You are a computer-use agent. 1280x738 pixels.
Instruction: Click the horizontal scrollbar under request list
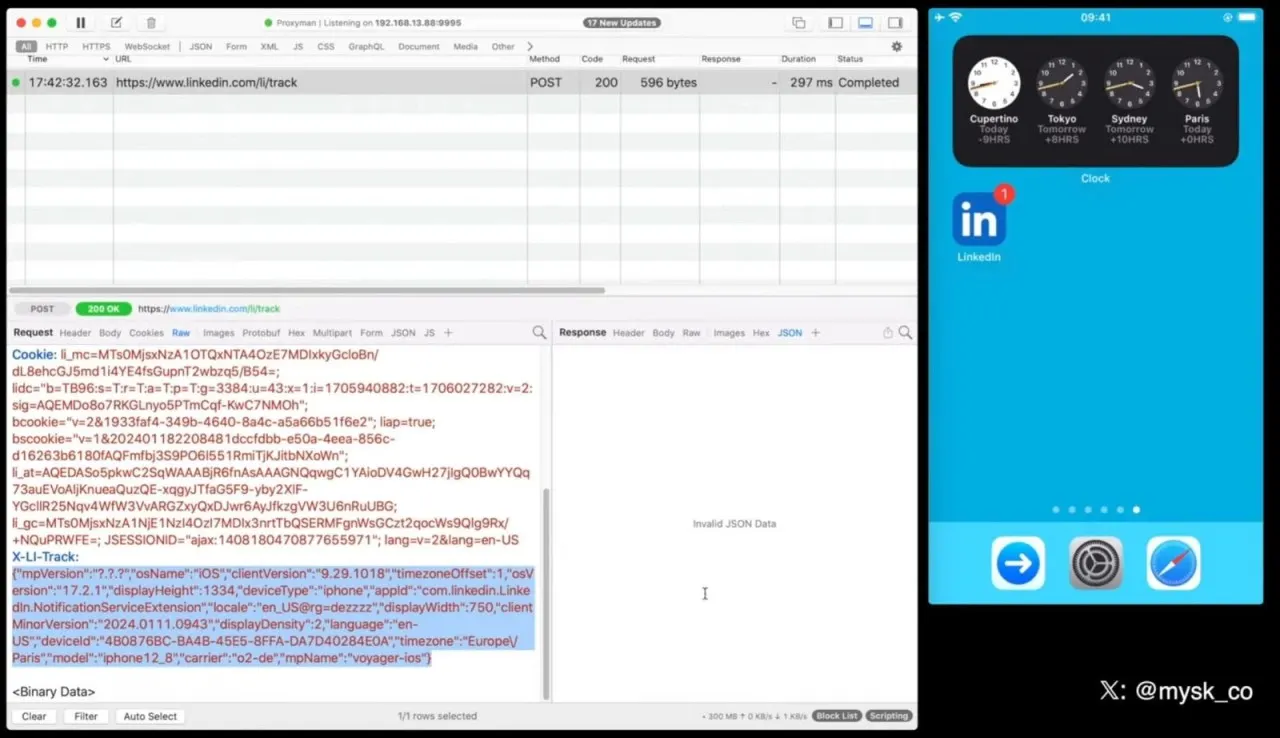click(x=308, y=291)
